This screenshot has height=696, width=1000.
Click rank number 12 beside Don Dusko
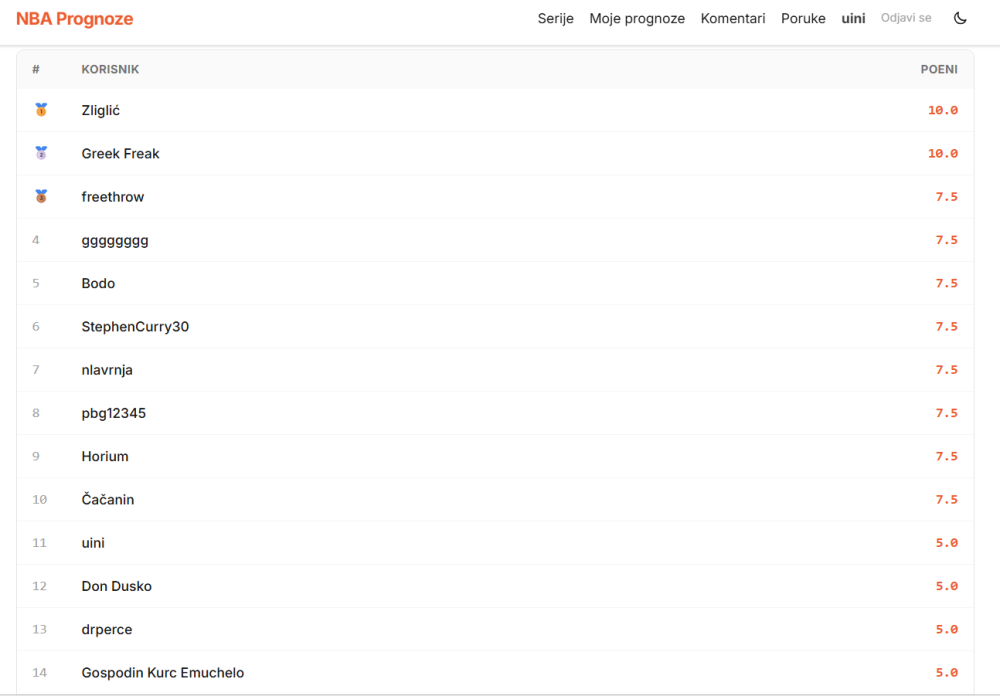tap(40, 586)
